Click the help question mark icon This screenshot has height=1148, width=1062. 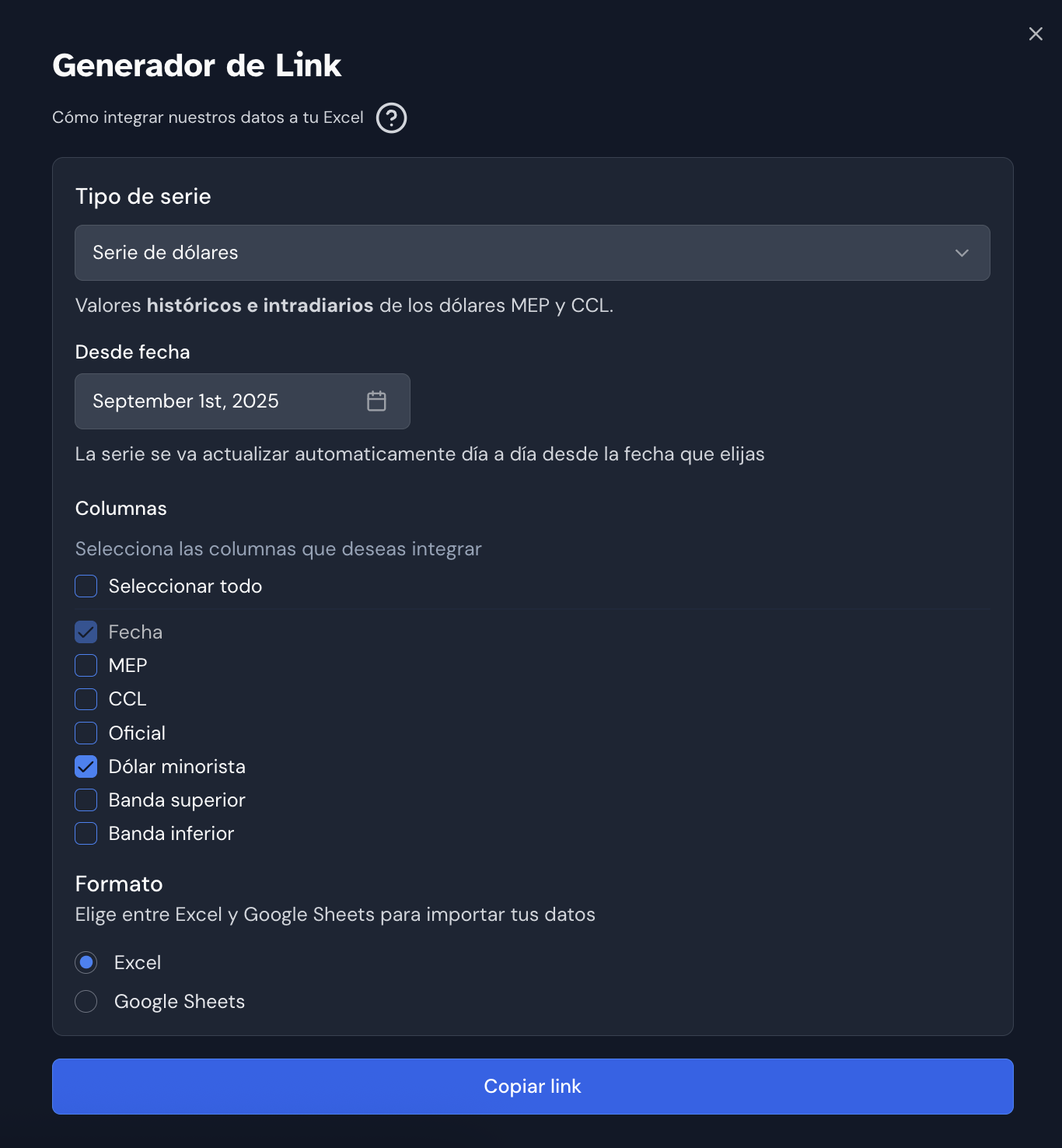click(x=391, y=118)
